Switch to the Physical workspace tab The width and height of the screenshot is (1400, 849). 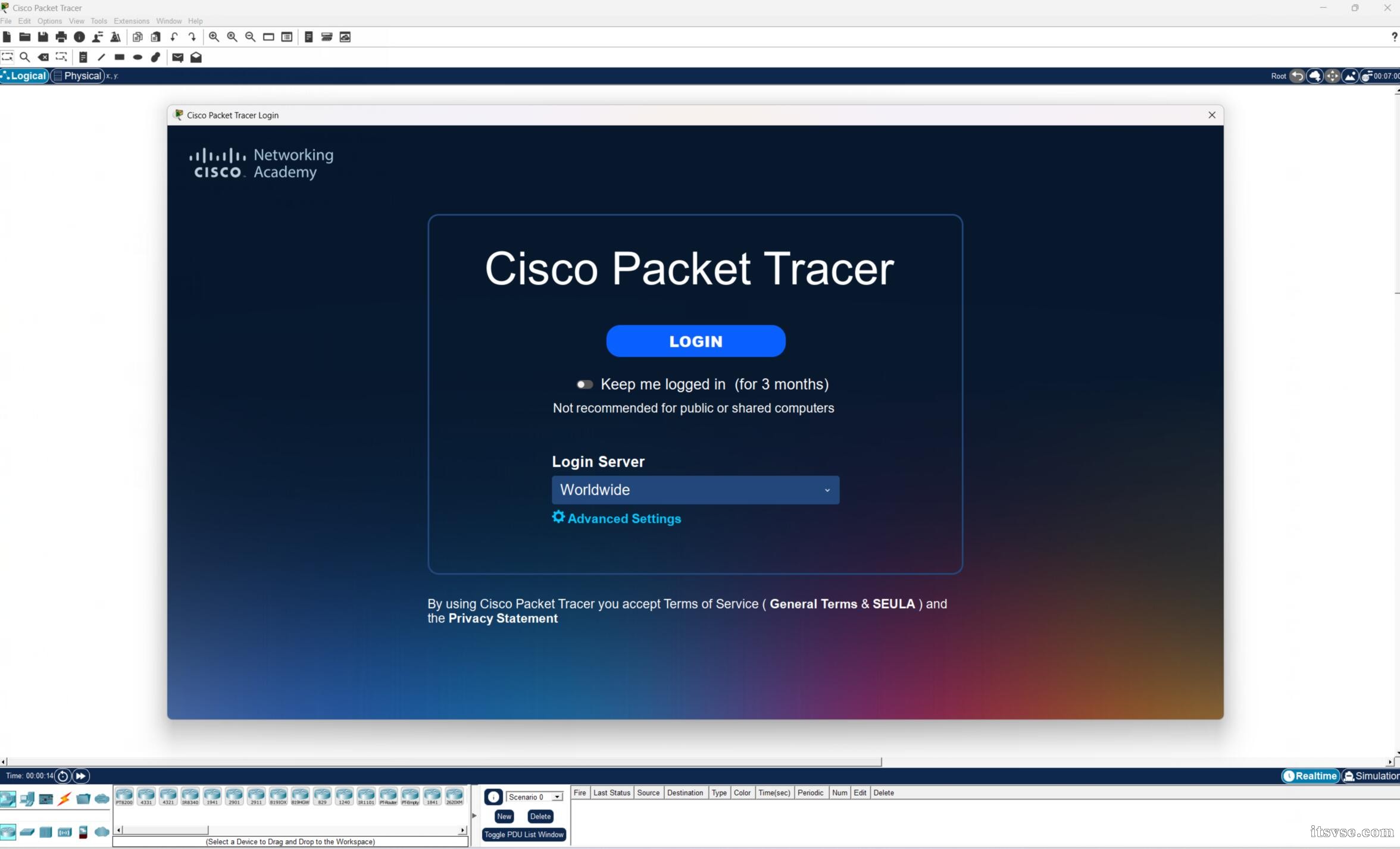click(x=78, y=76)
